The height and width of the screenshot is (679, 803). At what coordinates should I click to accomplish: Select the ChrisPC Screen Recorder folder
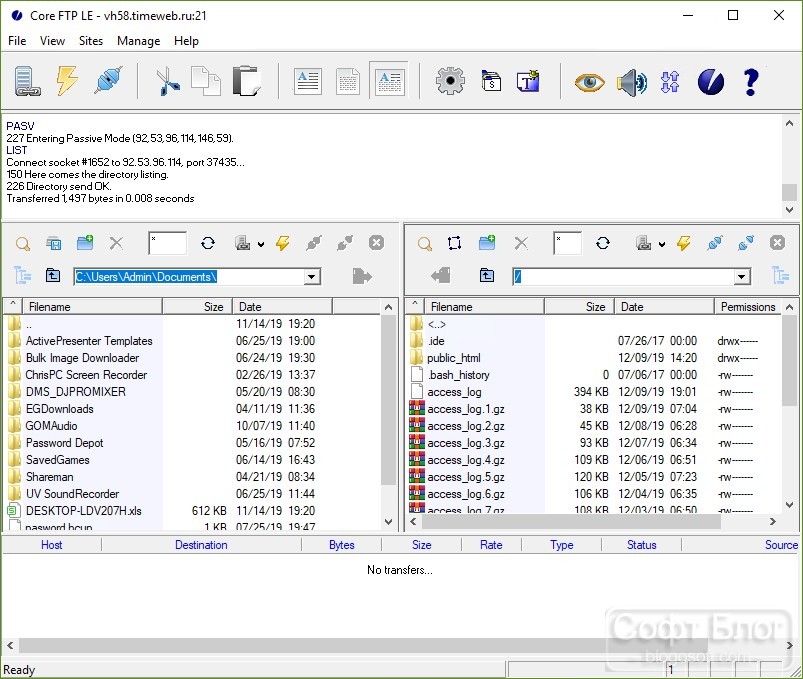pyautogui.click(x=86, y=375)
